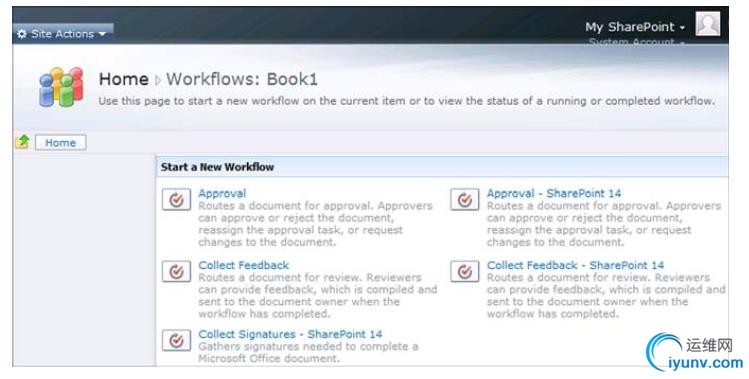Click the navigate-up folder icon

(22, 142)
